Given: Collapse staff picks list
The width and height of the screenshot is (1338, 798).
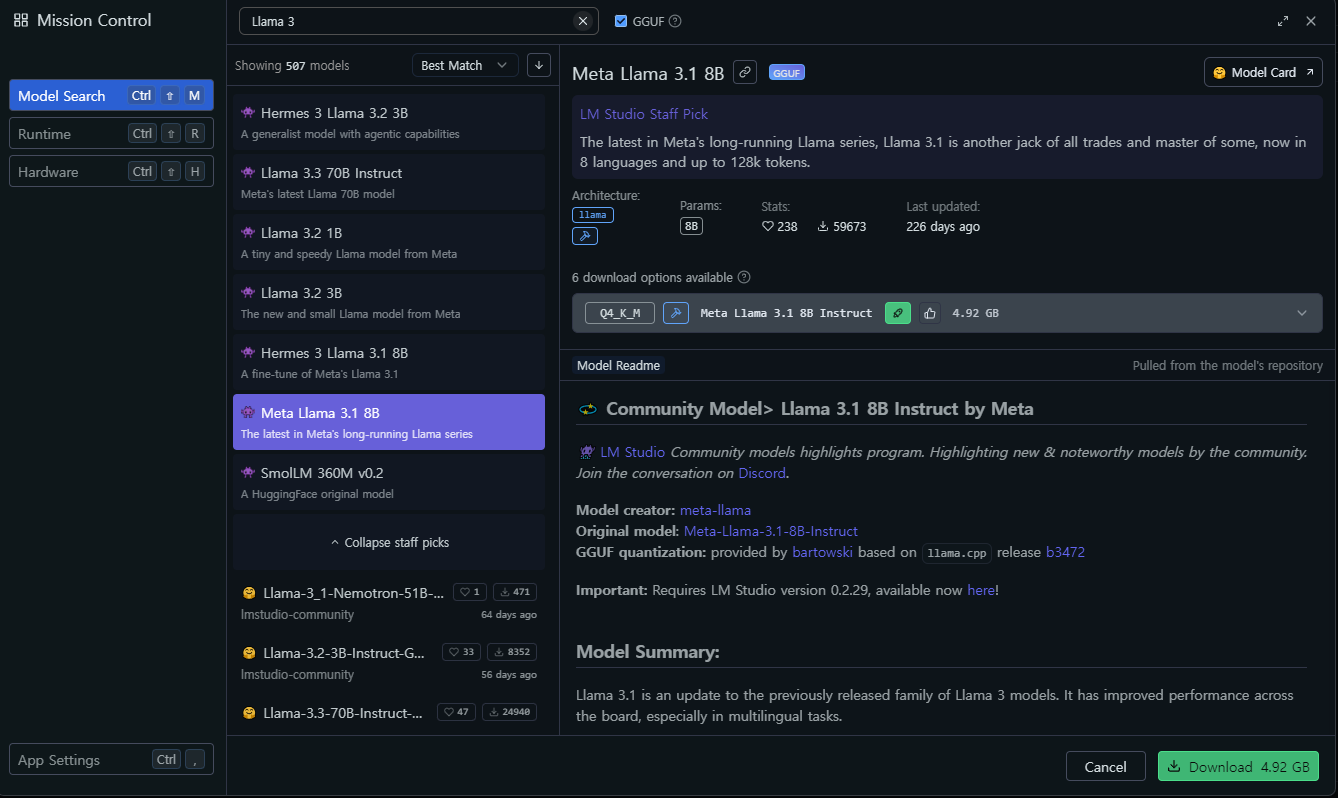Looking at the screenshot, I should pyautogui.click(x=389, y=542).
